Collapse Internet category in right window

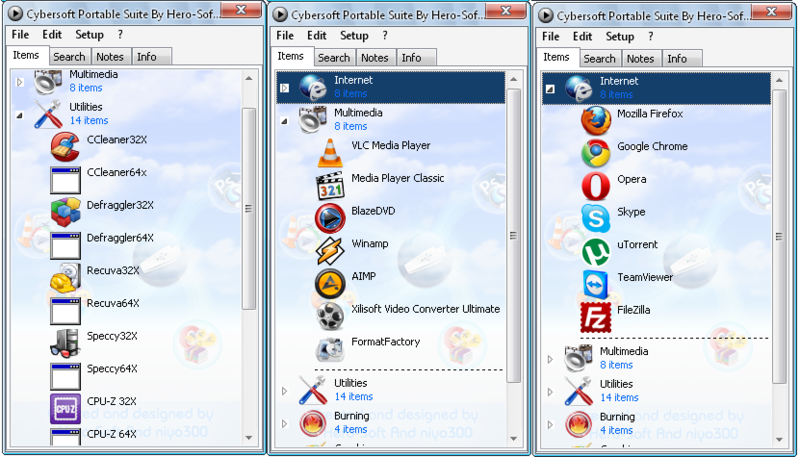coord(550,89)
